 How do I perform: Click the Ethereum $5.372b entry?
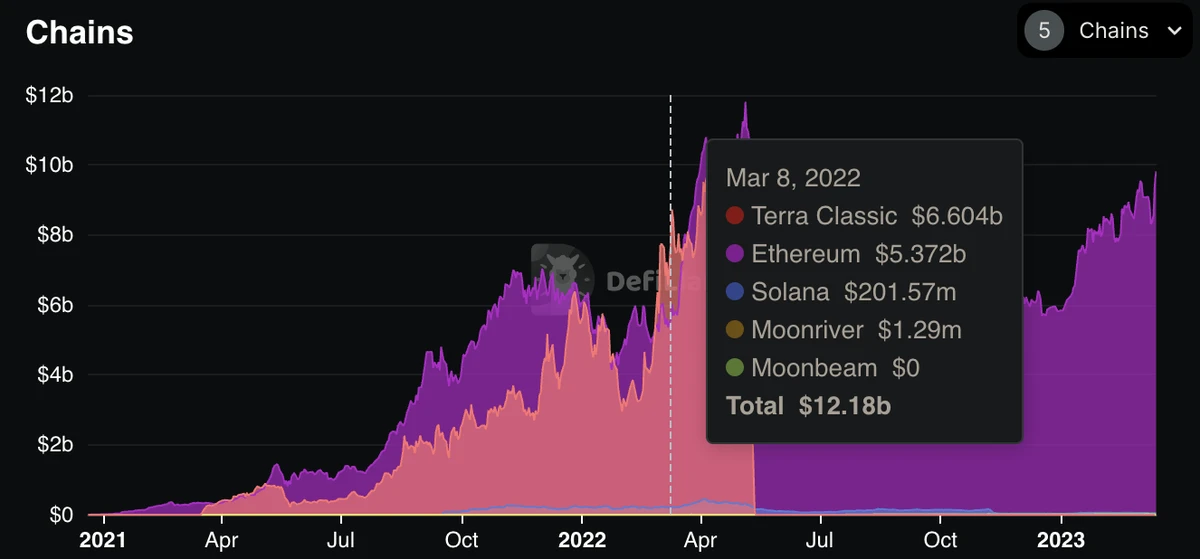(x=858, y=254)
